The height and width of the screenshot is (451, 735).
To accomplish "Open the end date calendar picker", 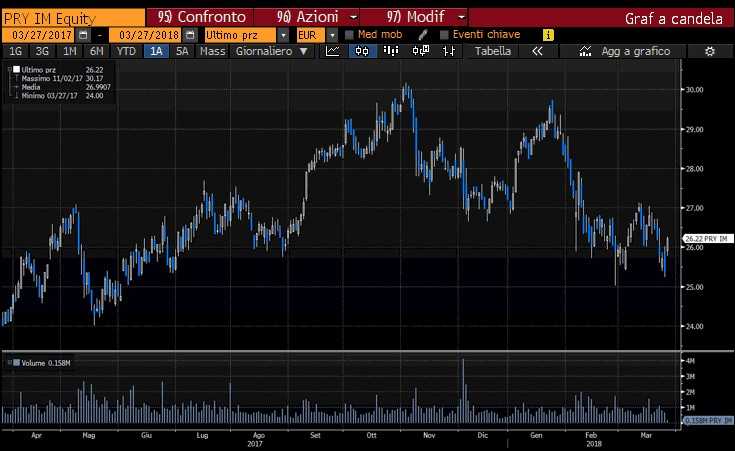I will coord(190,35).
